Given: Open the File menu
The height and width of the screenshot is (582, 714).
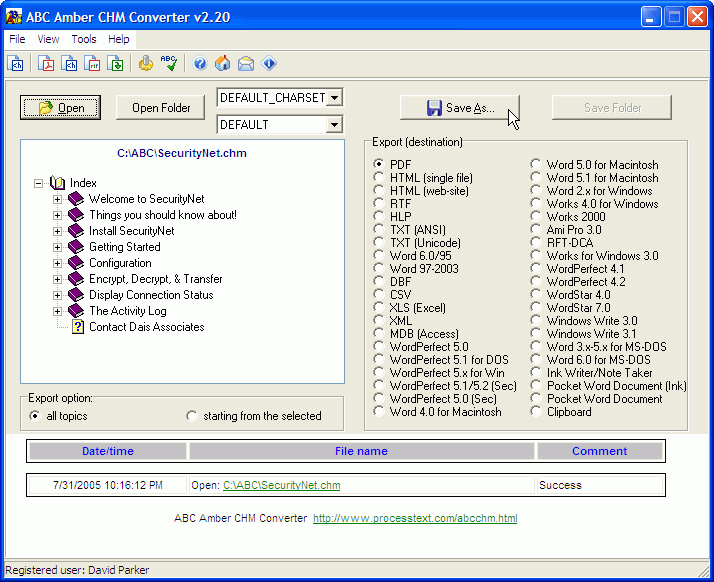Looking at the screenshot, I should click(17, 39).
